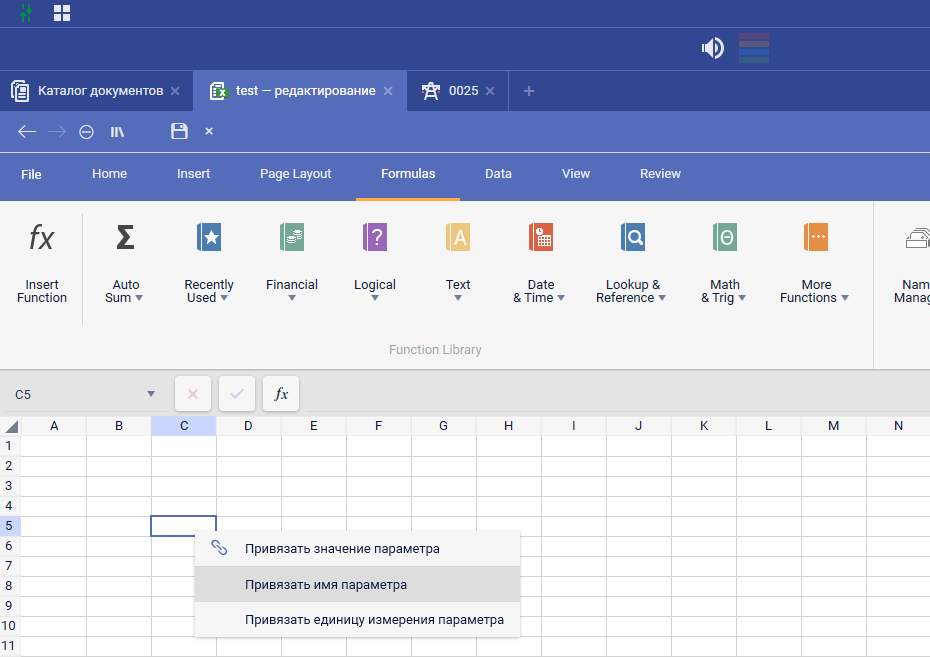Click the speaker volume icon
This screenshot has height=657, width=930.
pos(712,48)
